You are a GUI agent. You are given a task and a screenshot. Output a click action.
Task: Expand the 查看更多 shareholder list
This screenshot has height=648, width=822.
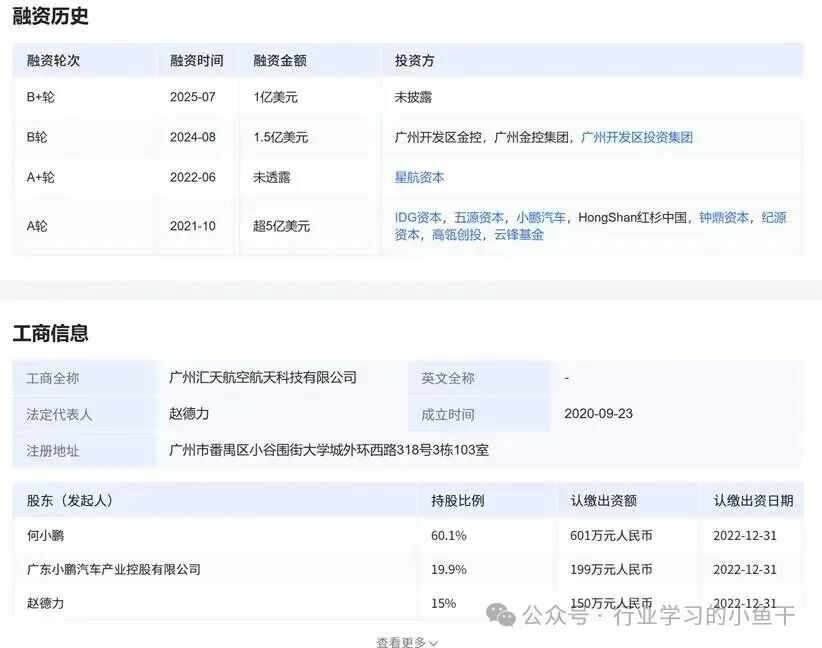pyautogui.click(x=407, y=642)
